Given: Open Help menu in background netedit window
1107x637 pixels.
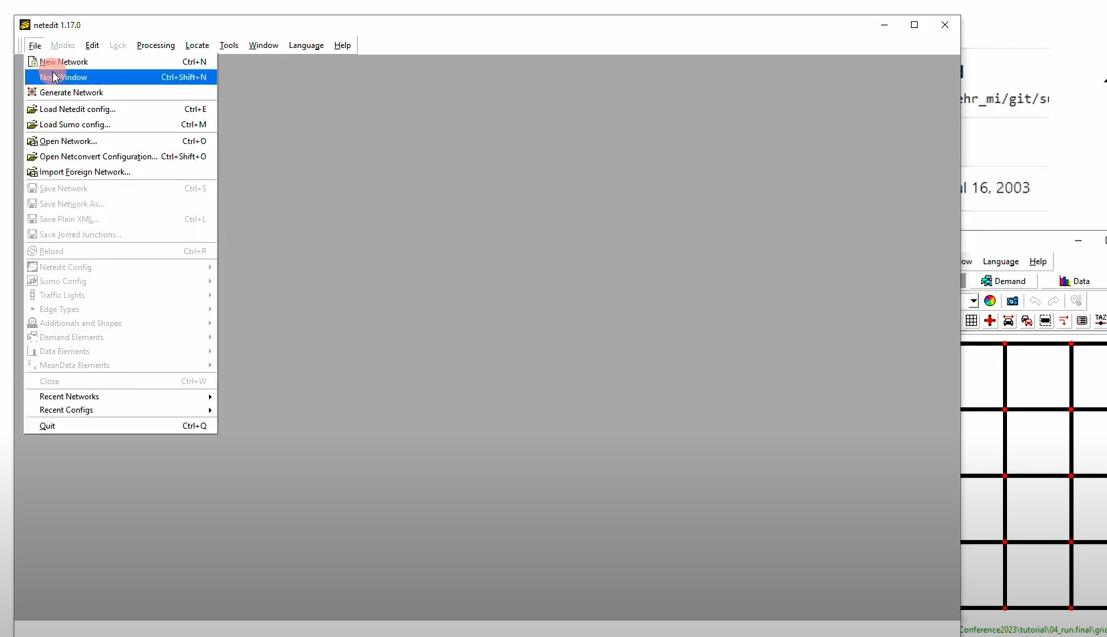Looking at the screenshot, I should point(1038,261).
